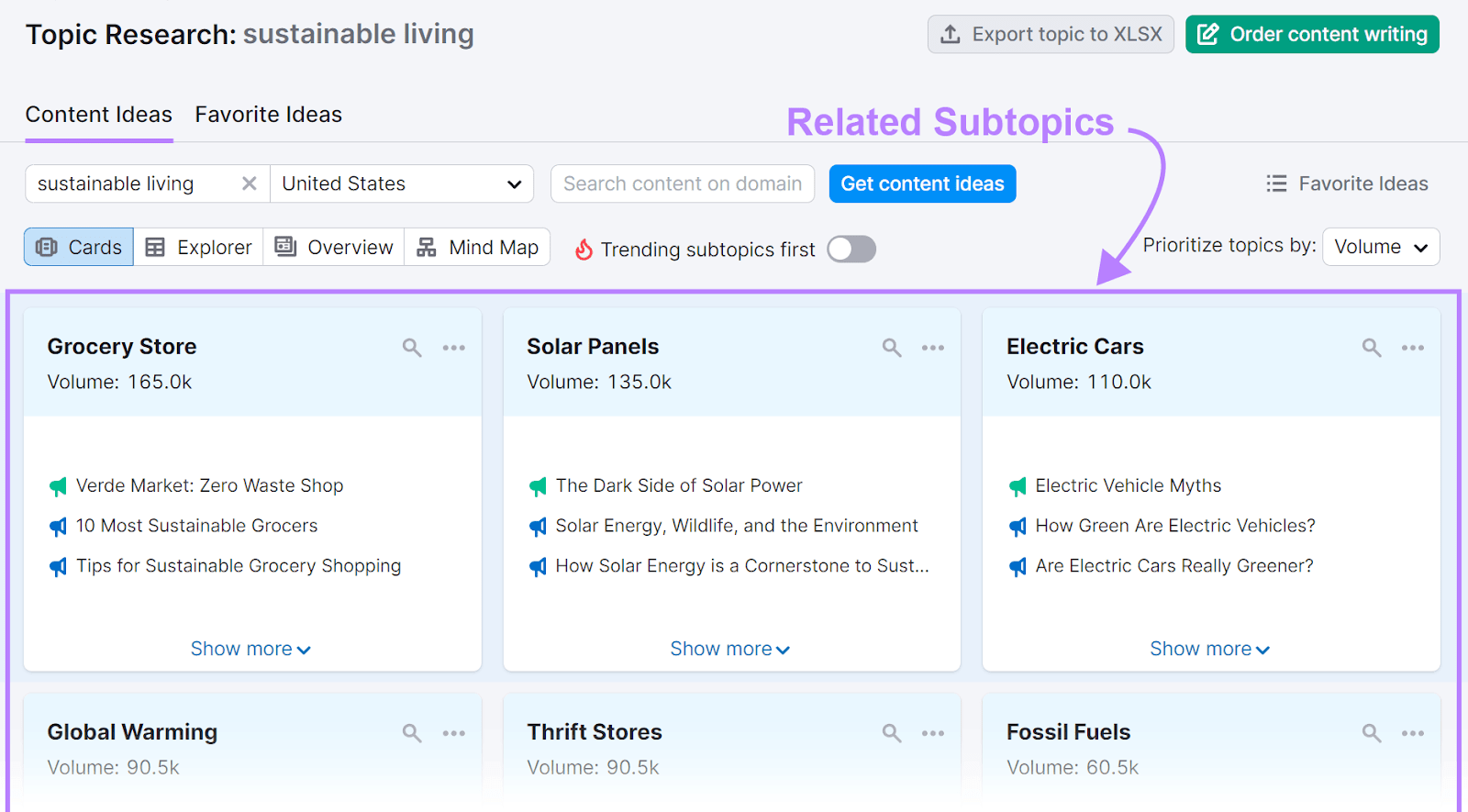Click search icon on Electric Cars card
The image size is (1468, 812).
click(x=1372, y=348)
